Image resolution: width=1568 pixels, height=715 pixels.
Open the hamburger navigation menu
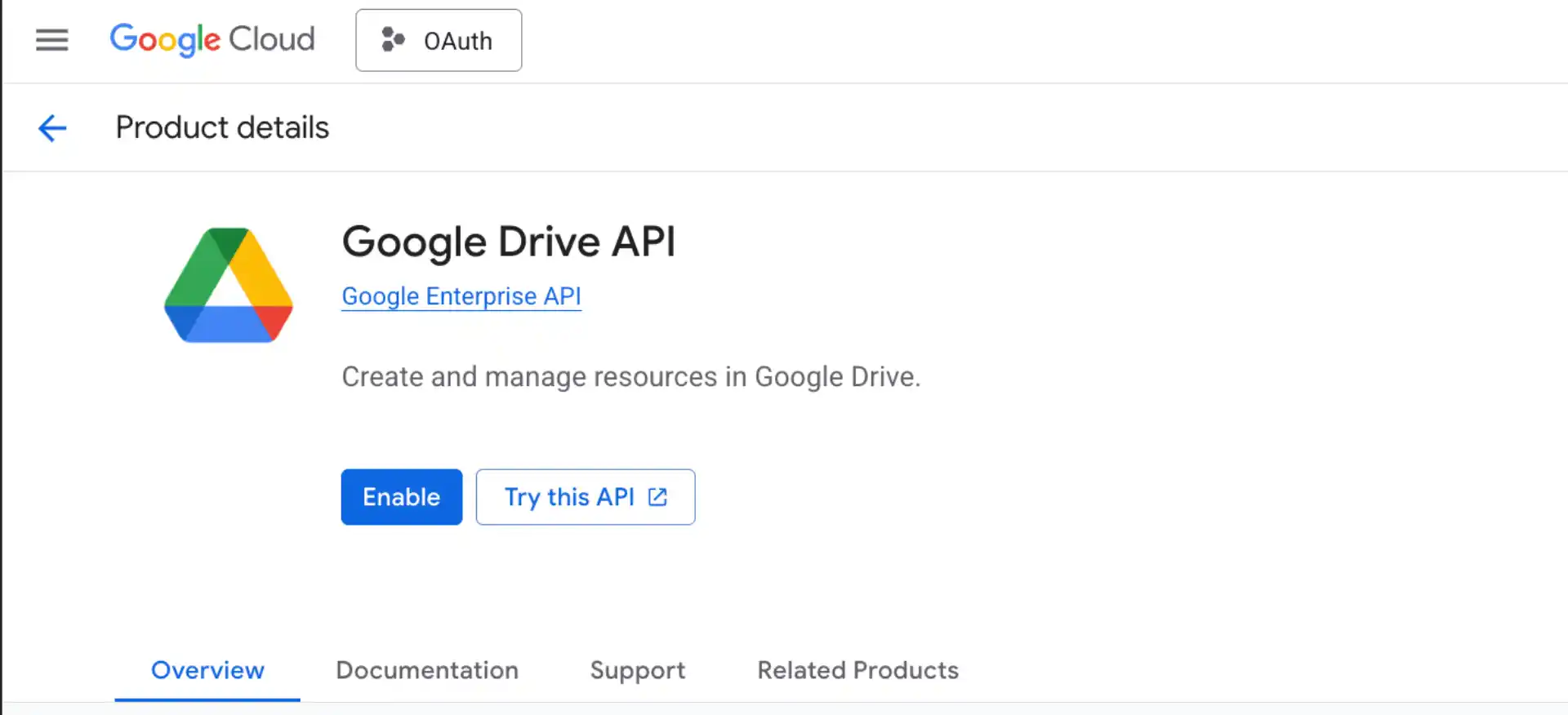(52, 40)
